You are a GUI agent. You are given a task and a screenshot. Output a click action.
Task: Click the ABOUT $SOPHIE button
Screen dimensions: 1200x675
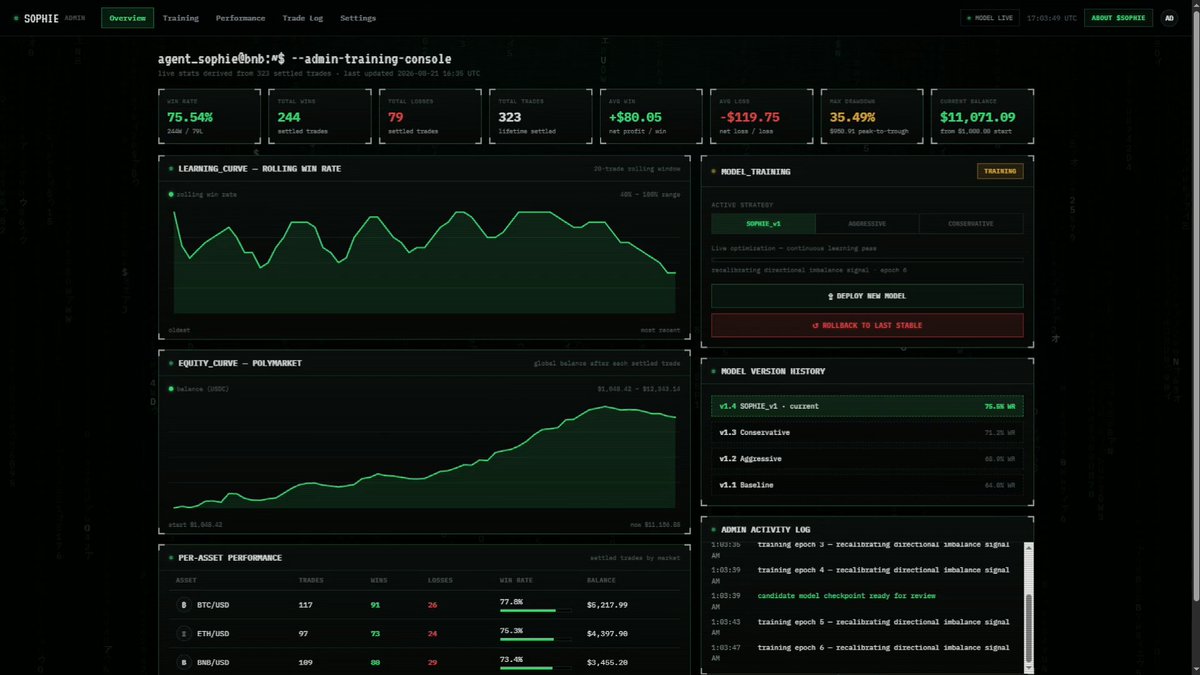click(x=1118, y=18)
